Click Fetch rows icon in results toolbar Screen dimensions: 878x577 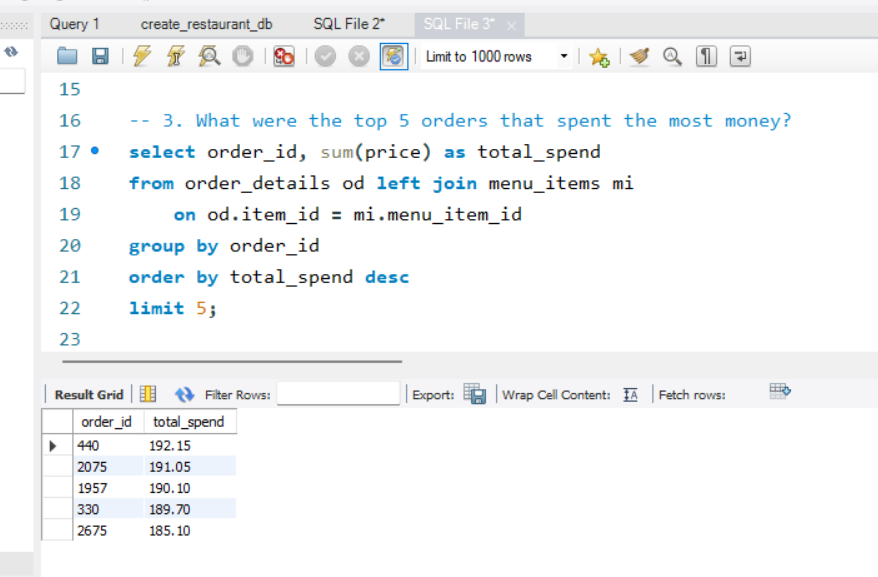coord(780,392)
